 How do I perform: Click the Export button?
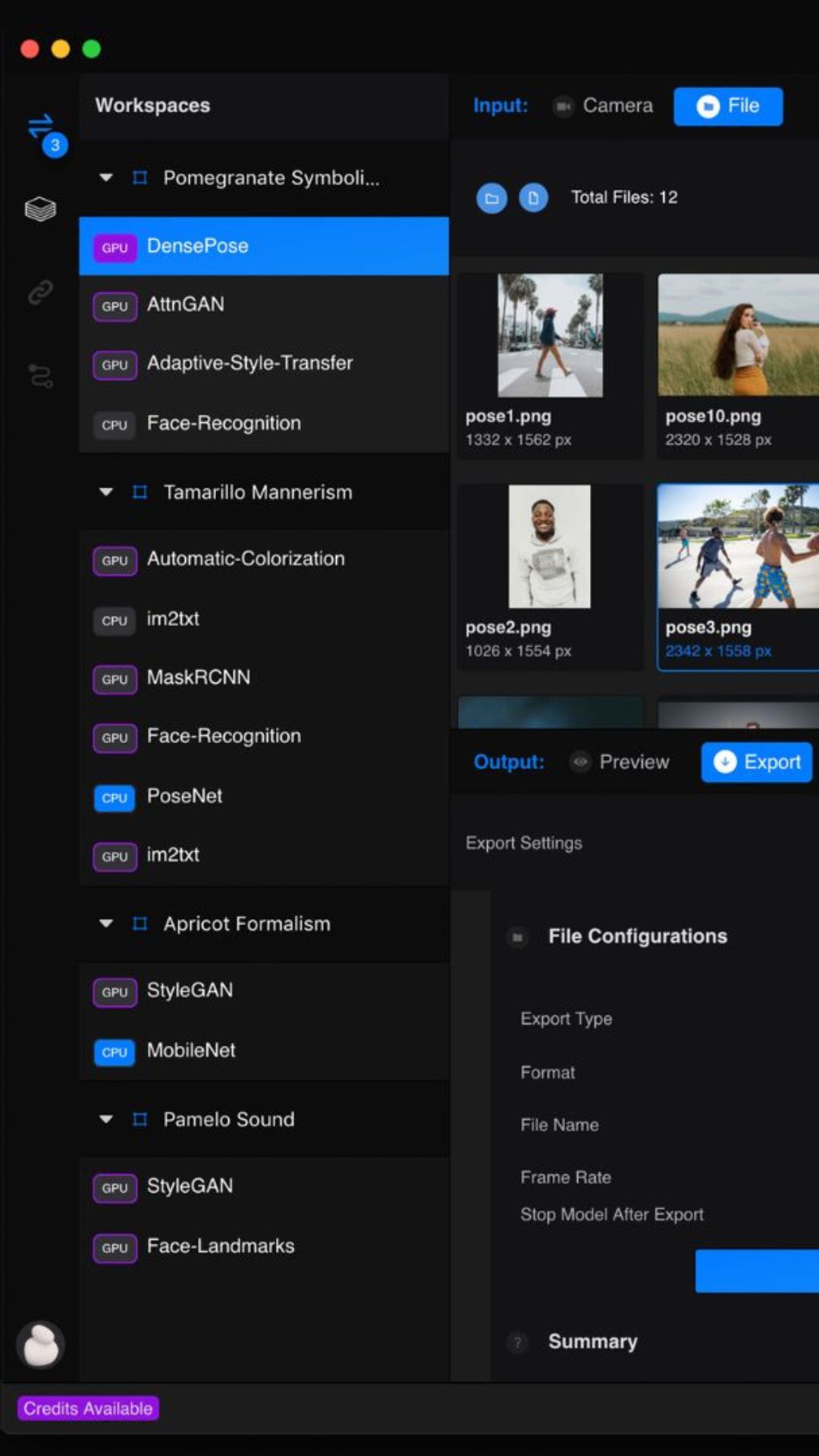pyautogui.click(x=757, y=762)
